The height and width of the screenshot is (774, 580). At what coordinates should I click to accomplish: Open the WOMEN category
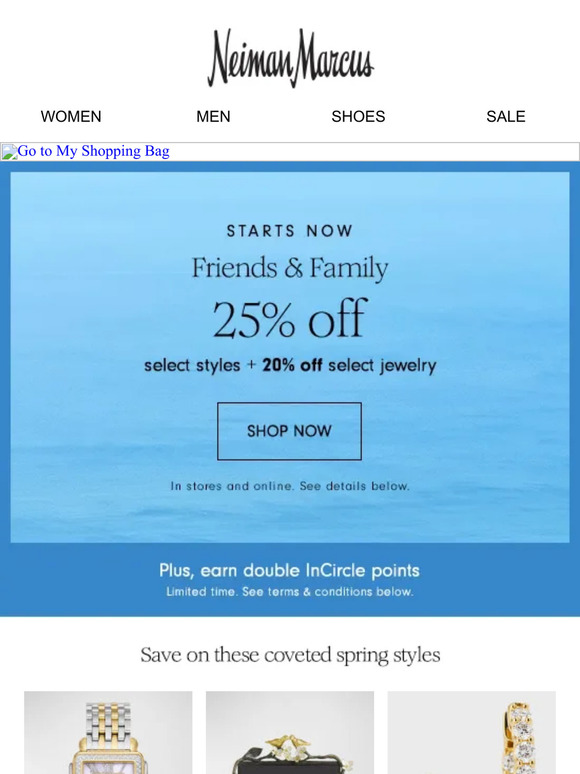[71, 116]
